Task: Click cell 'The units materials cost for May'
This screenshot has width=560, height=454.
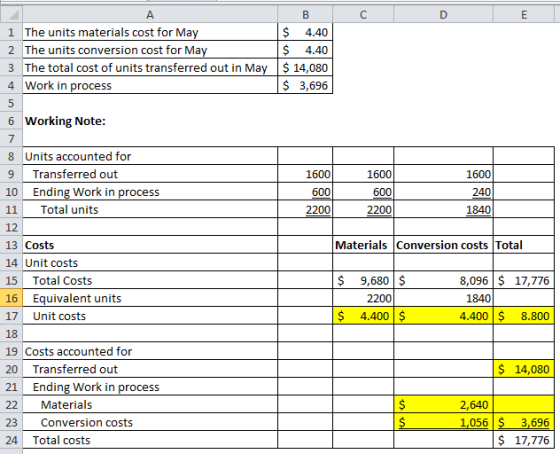Action: point(150,32)
